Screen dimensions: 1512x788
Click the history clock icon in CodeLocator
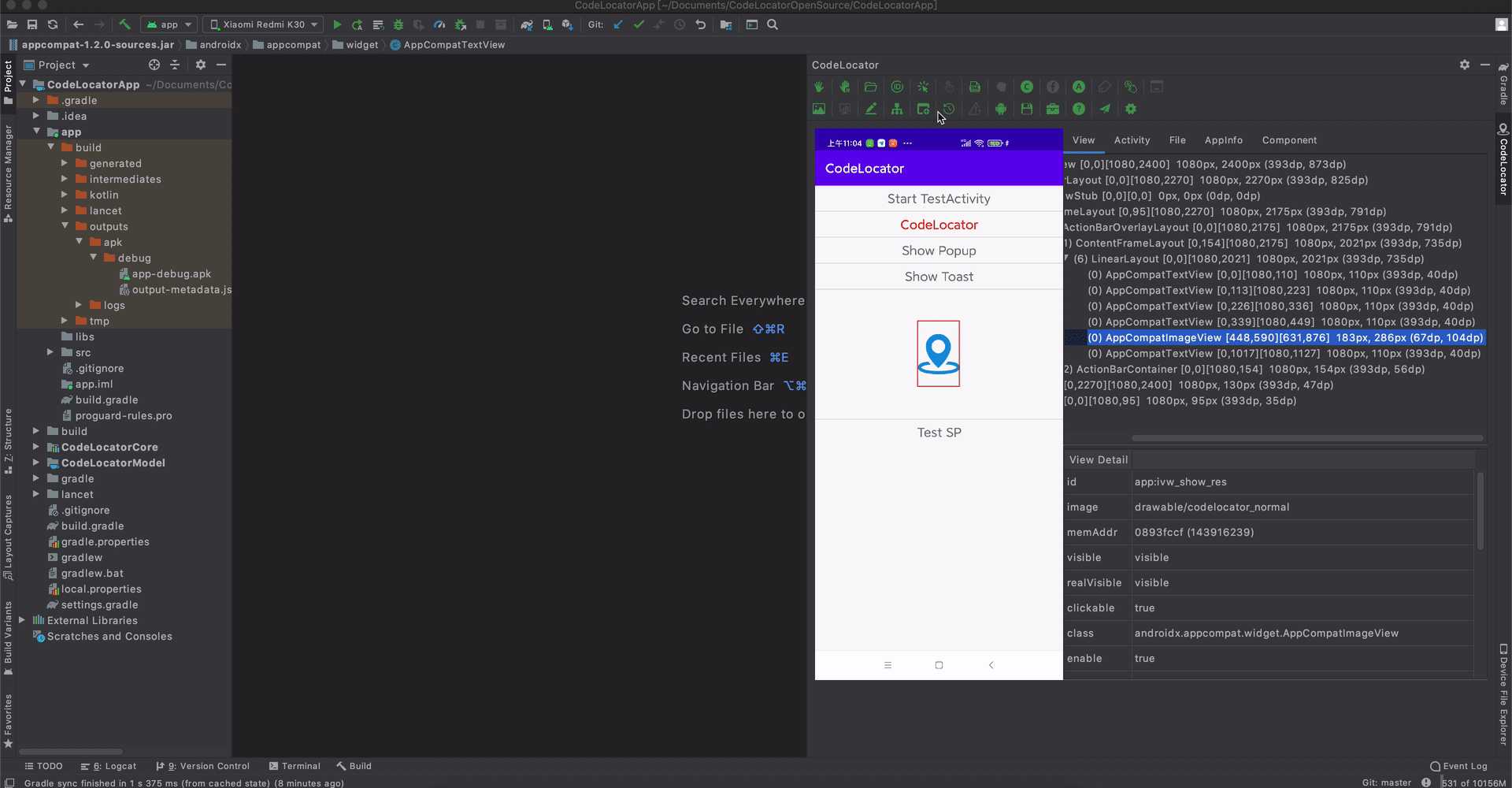[x=949, y=110]
